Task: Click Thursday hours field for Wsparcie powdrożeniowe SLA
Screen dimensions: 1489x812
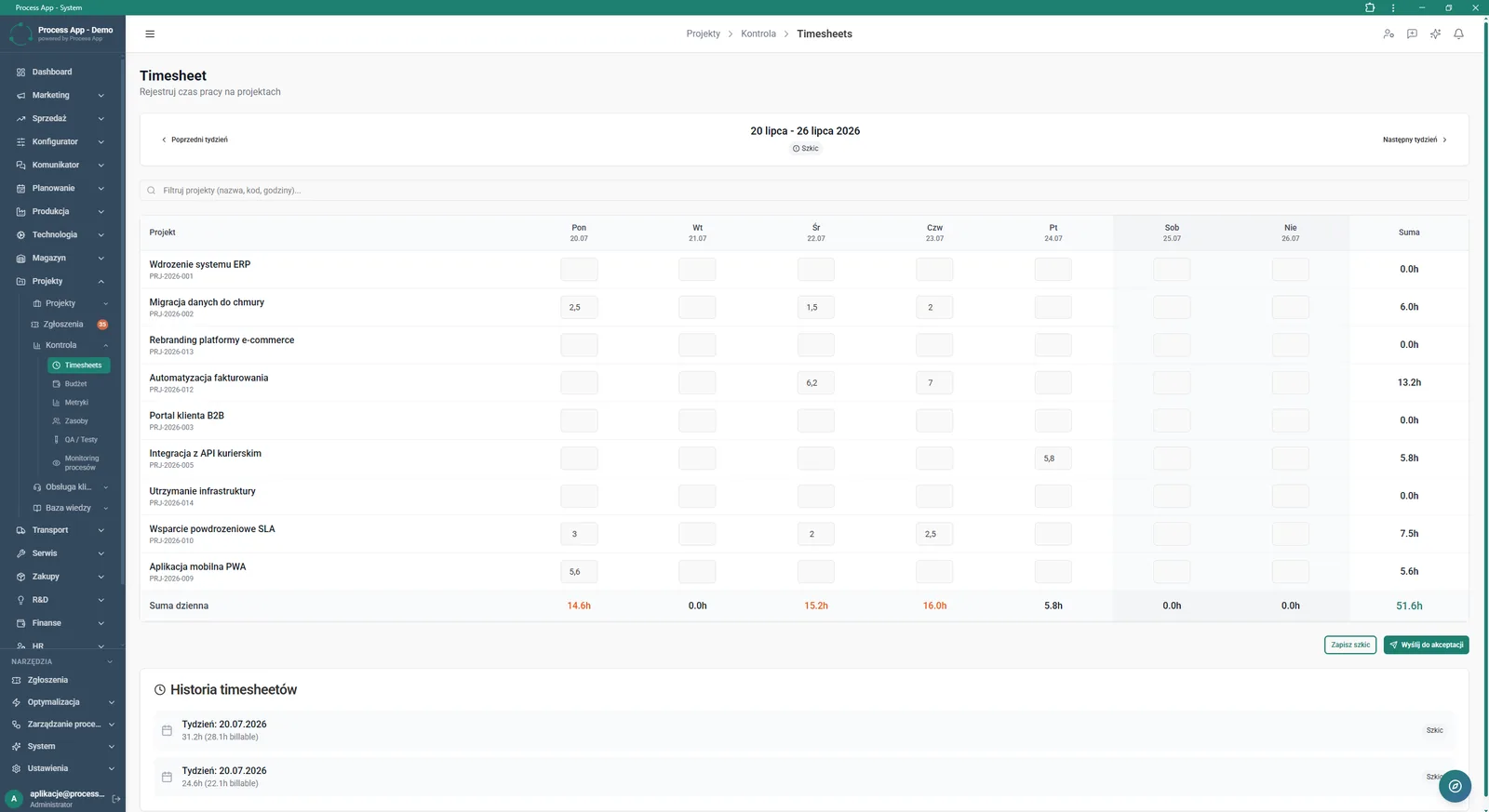Action: click(934, 534)
